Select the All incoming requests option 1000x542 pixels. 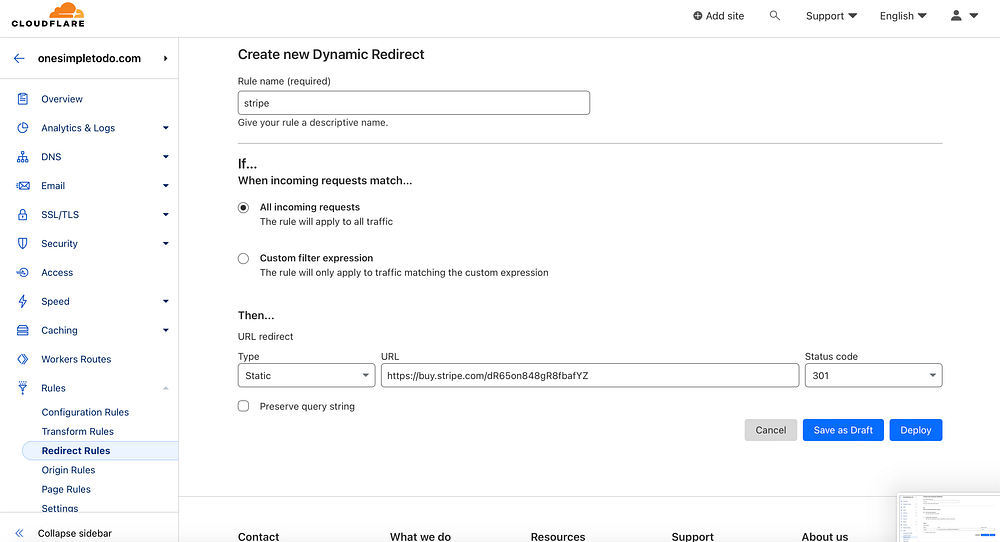click(243, 208)
